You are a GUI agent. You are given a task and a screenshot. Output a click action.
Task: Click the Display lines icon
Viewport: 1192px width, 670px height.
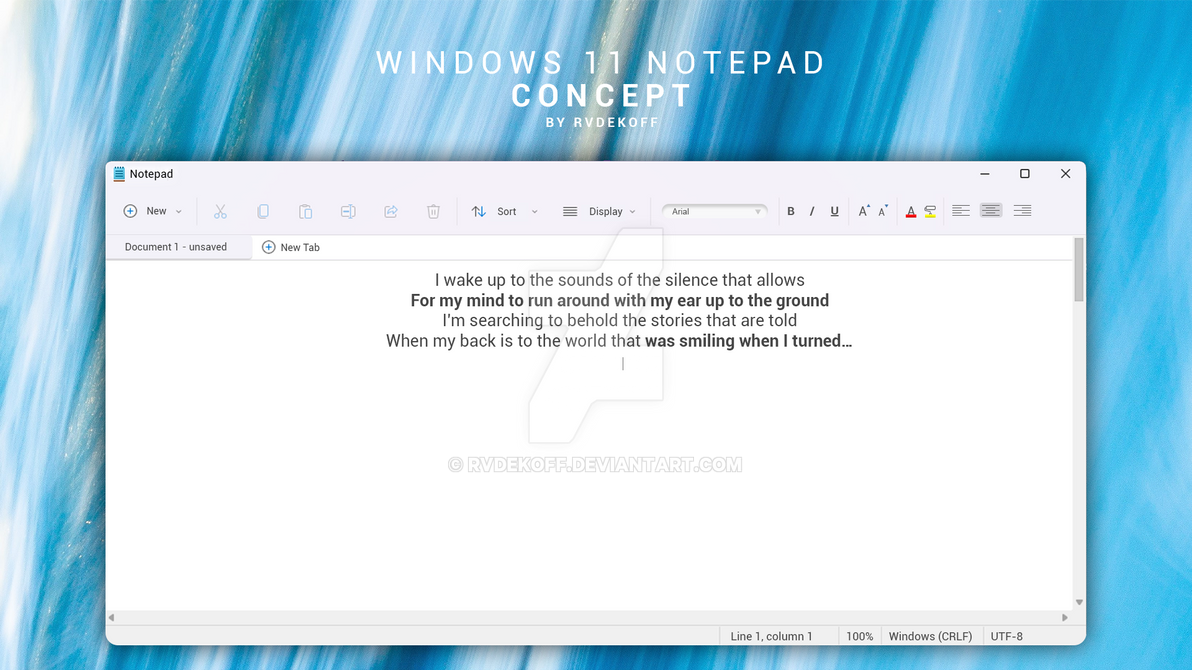[x=570, y=211]
